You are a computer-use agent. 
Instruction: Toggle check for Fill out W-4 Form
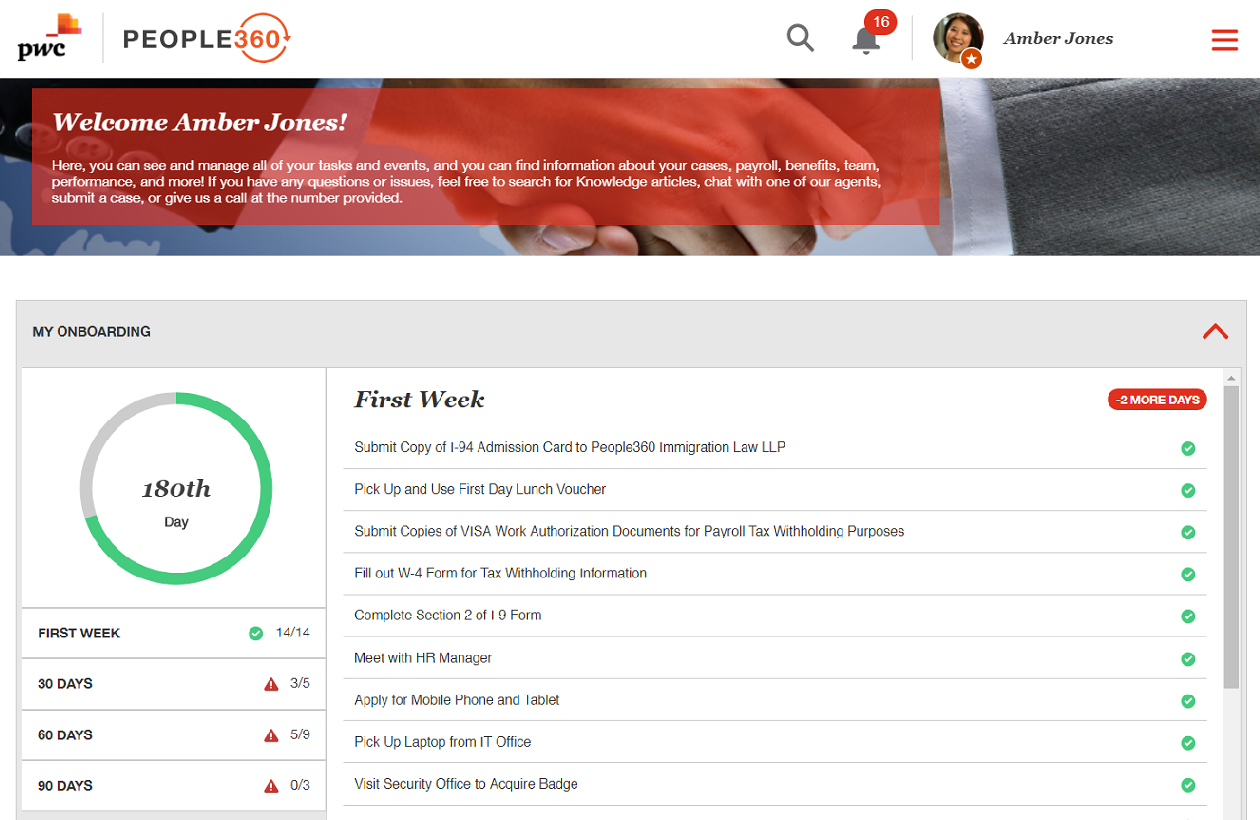click(1188, 575)
